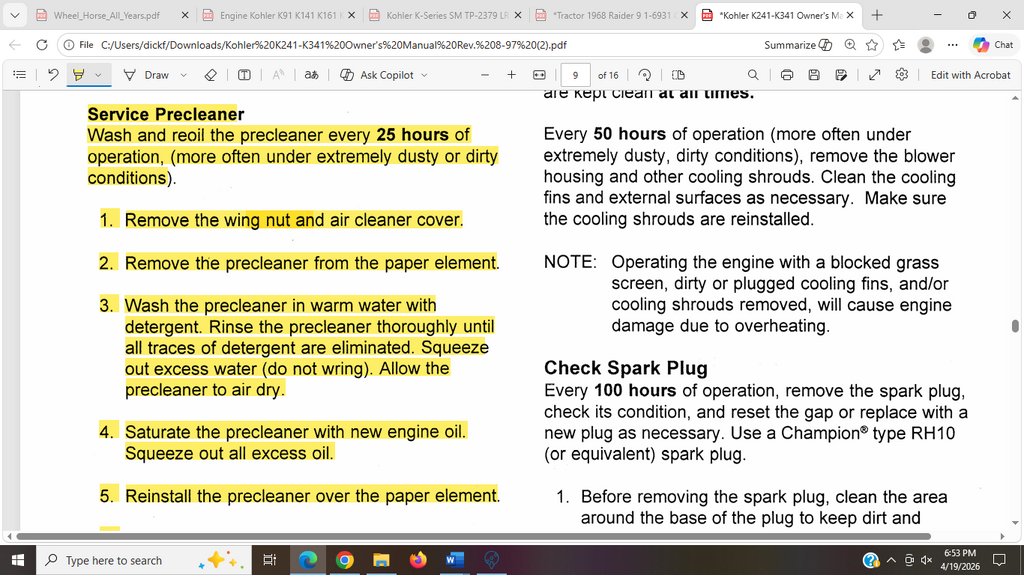Select the Erase tool in PDF toolbar
The height and width of the screenshot is (575, 1024).
click(x=210, y=75)
